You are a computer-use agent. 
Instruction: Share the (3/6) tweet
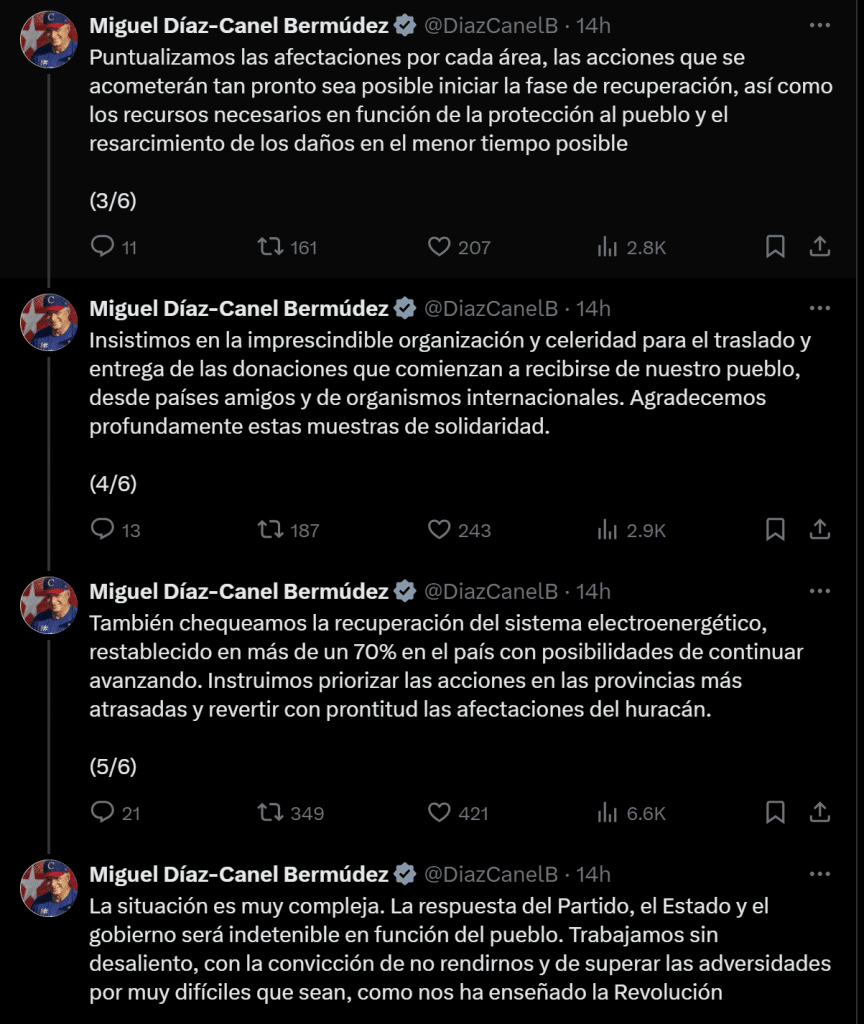819,247
